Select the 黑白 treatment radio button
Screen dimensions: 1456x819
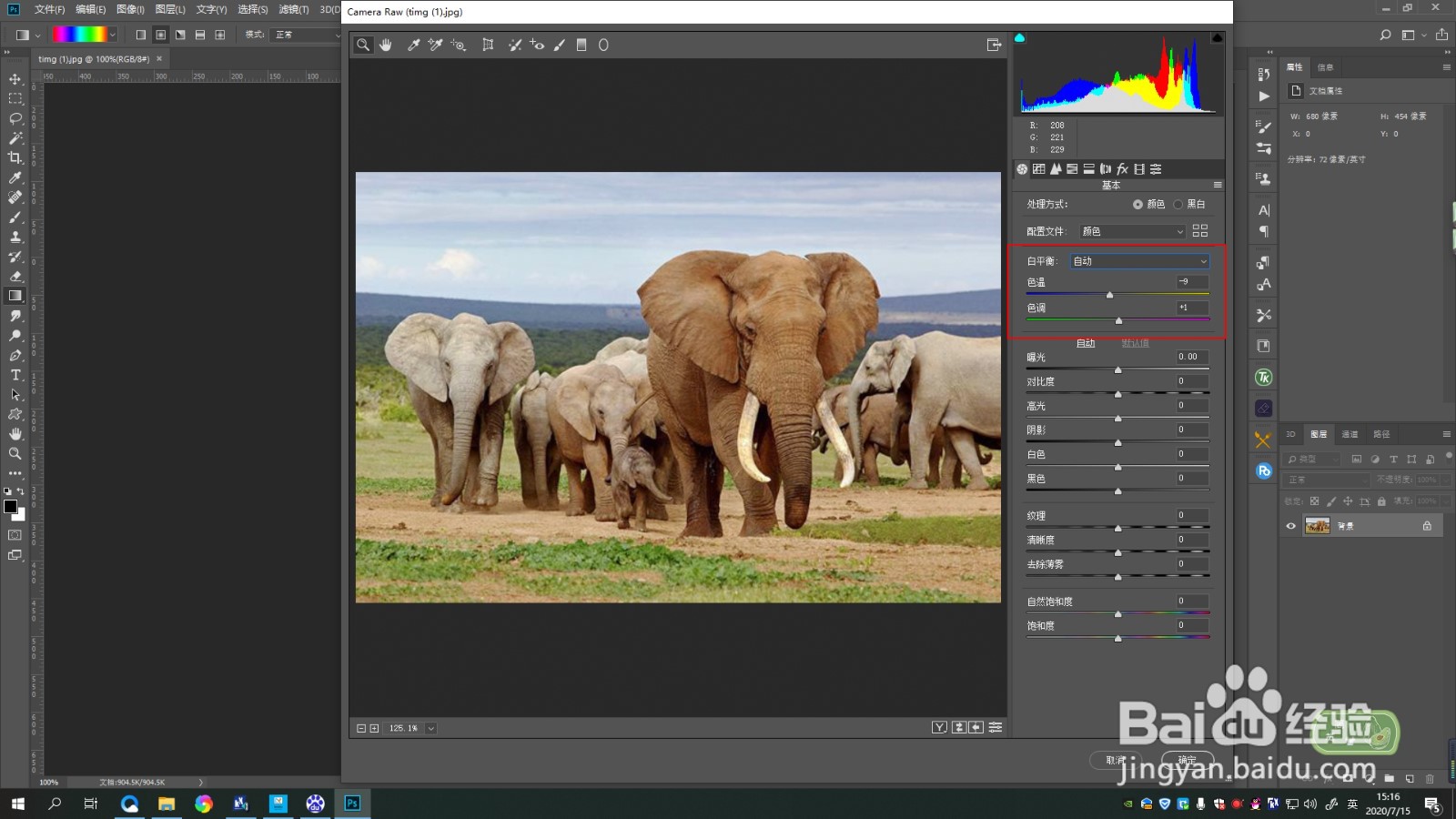tap(1178, 205)
